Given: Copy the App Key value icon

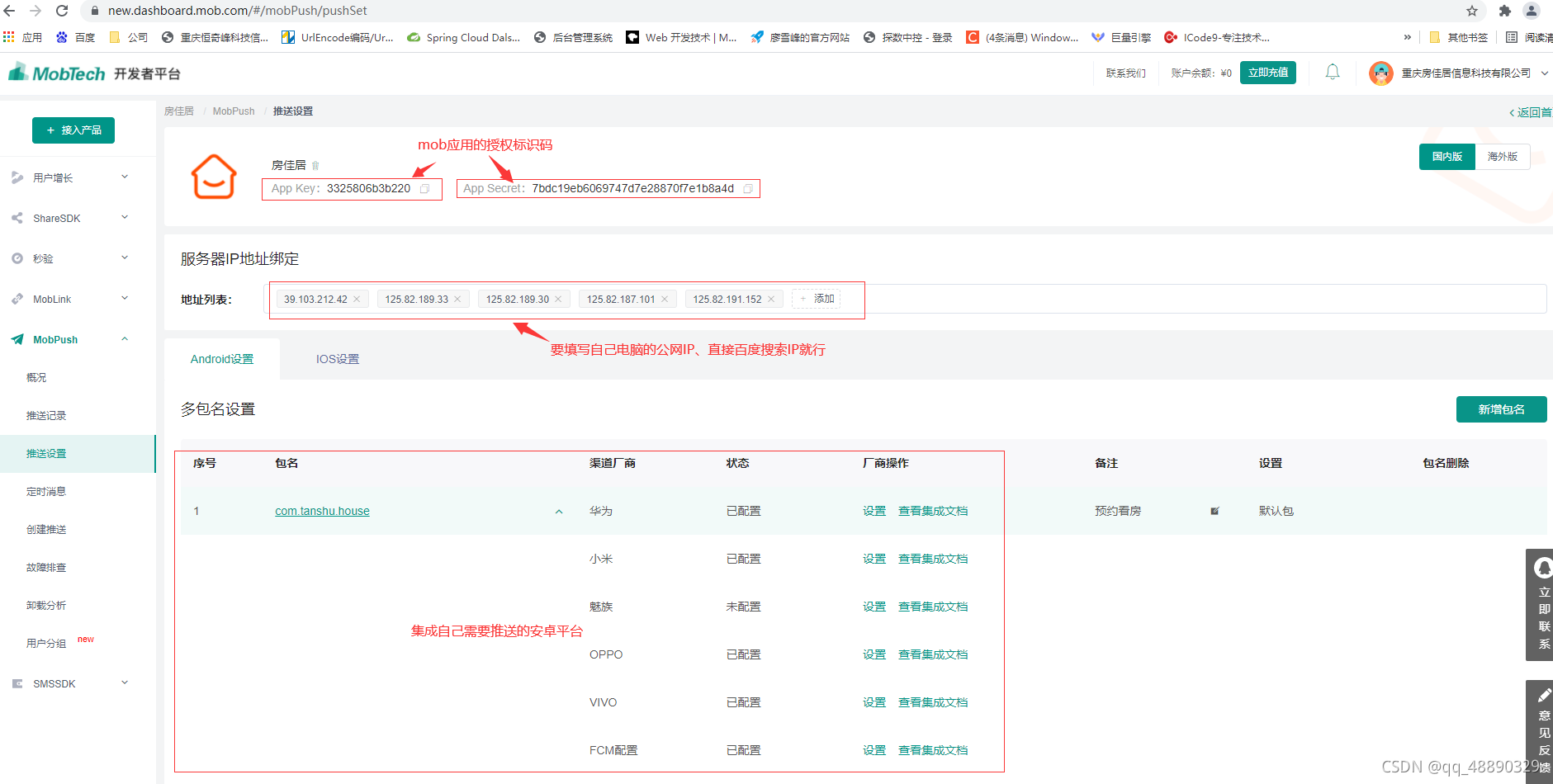Looking at the screenshot, I should pyautogui.click(x=424, y=189).
